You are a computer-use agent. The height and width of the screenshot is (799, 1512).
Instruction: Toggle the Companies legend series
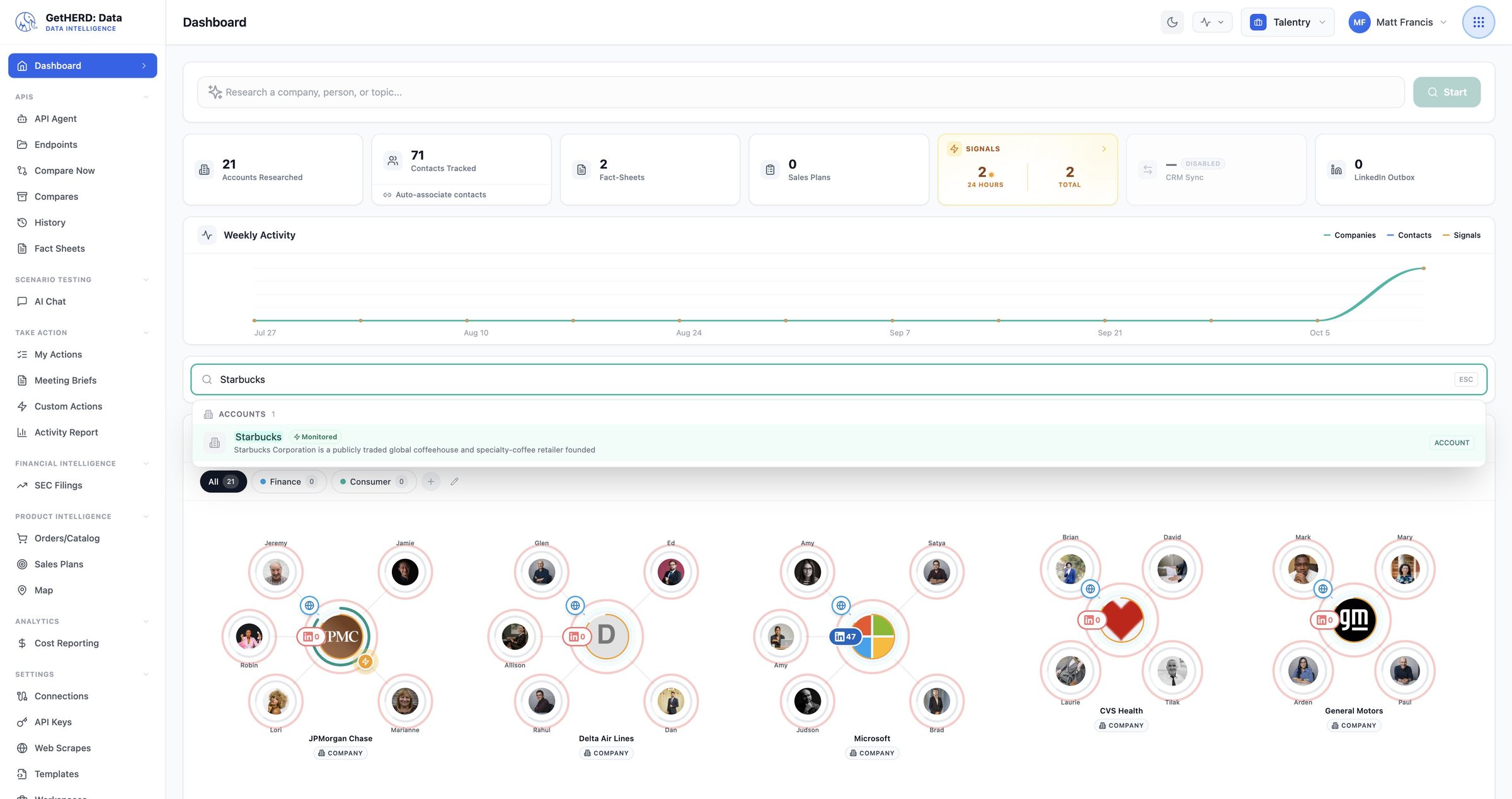pyautogui.click(x=1349, y=235)
